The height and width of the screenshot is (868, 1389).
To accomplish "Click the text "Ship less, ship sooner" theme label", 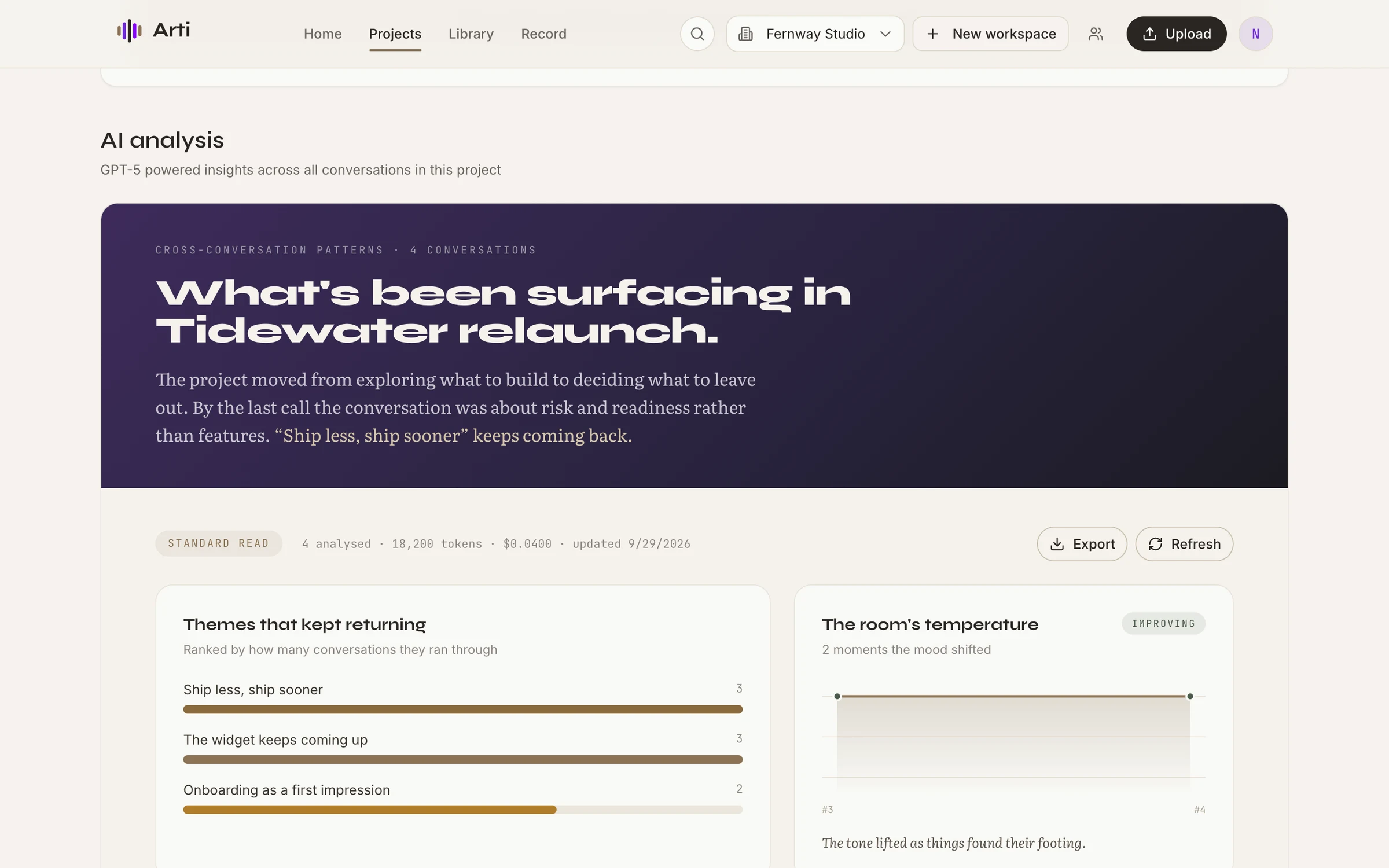I will (x=253, y=690).
